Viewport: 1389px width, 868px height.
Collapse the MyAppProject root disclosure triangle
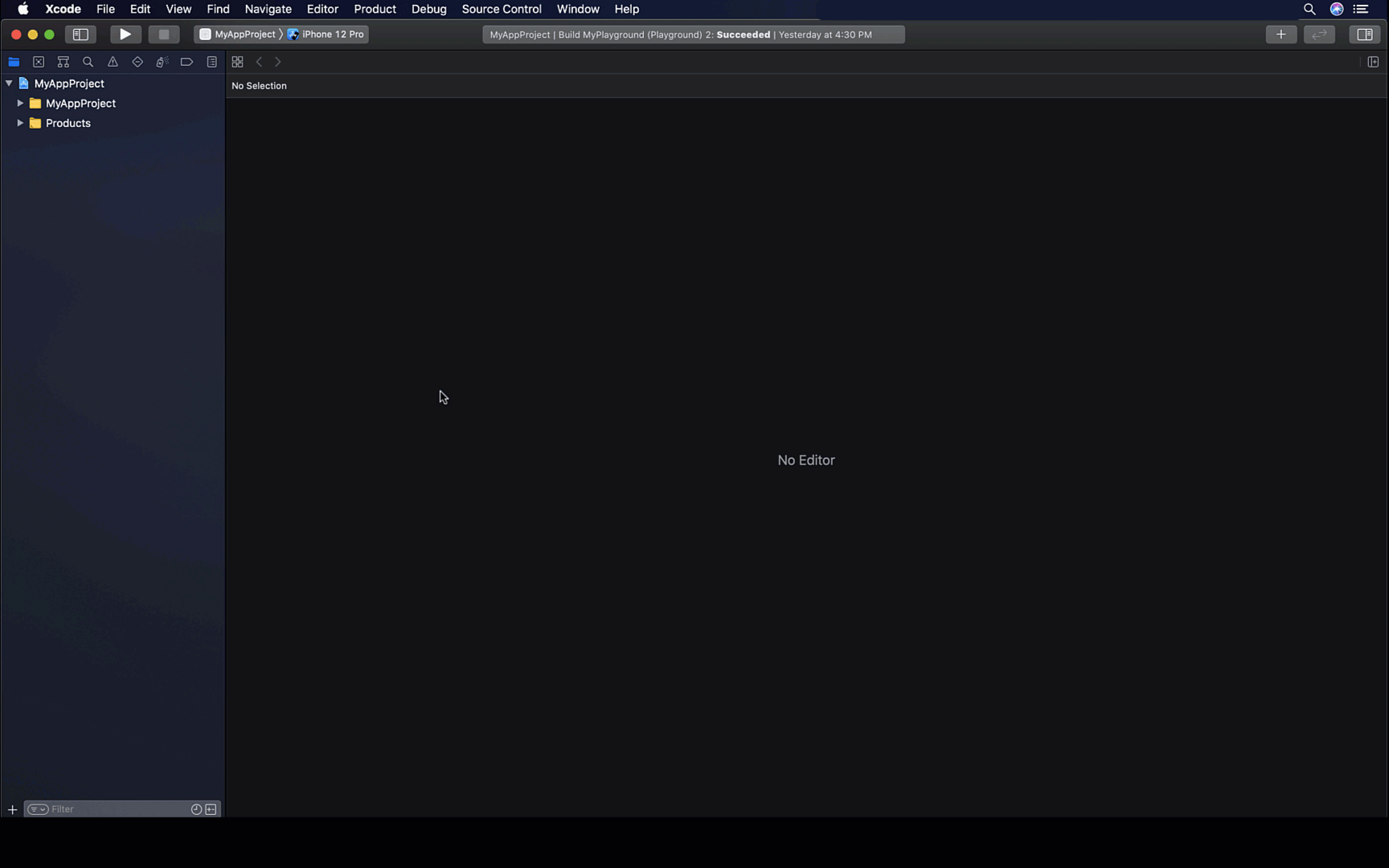tap(8, 83)
